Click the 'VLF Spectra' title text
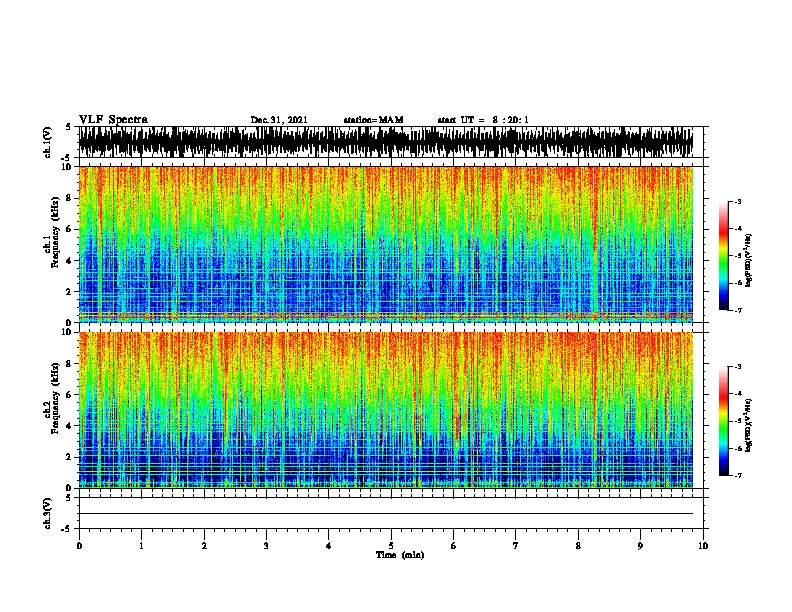 pyautogui.click(x=113, y=120)
